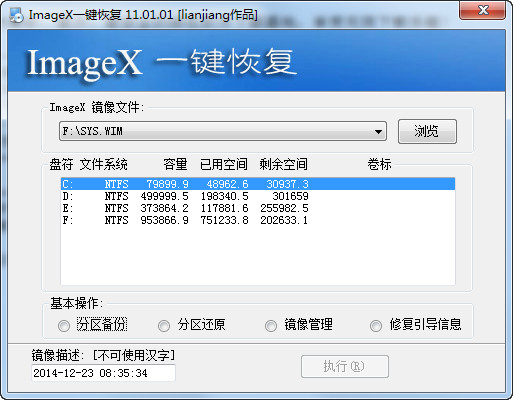Open the image file path dropdown arrow
This screenshot has width=513, height=400.
378,131
